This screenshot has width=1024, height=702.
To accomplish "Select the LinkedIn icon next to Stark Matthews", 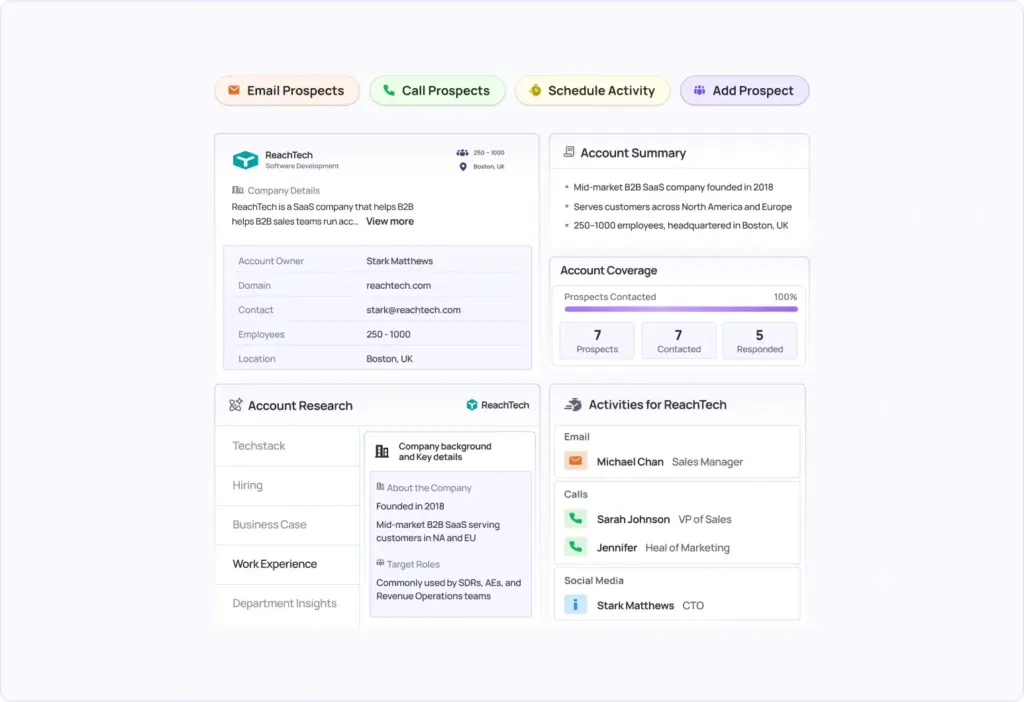I will pos(574,605).
